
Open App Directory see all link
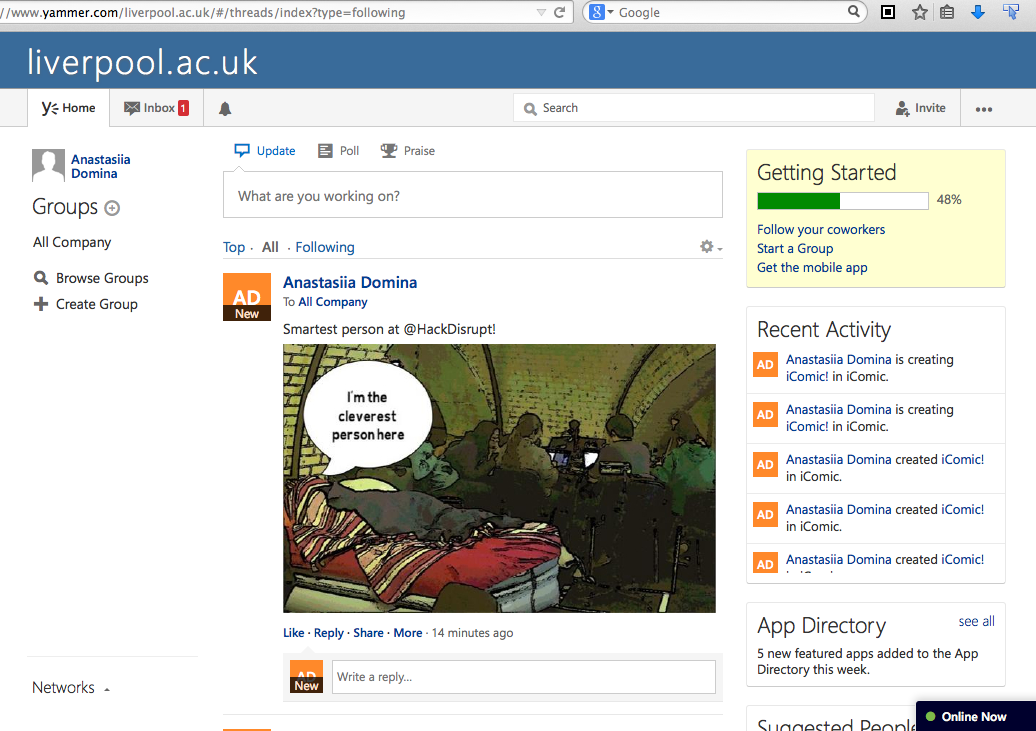(x=977, y=621)
